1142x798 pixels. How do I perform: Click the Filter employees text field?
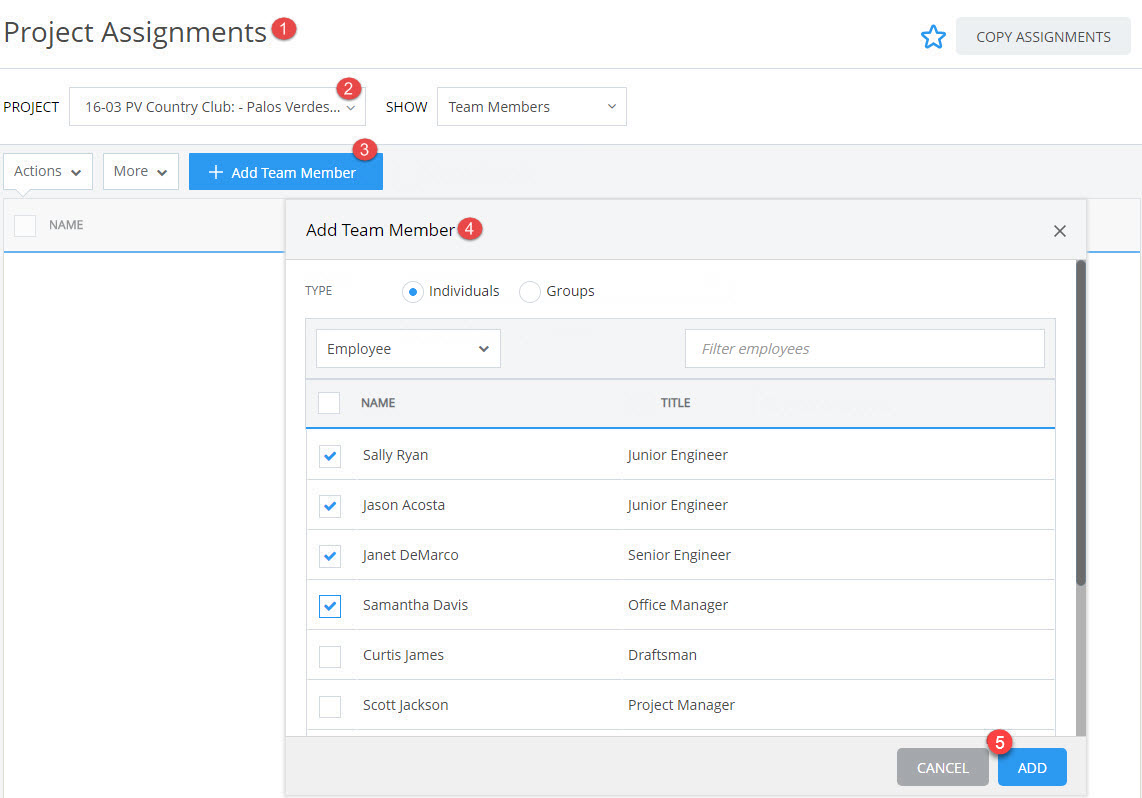click(864, 348)
